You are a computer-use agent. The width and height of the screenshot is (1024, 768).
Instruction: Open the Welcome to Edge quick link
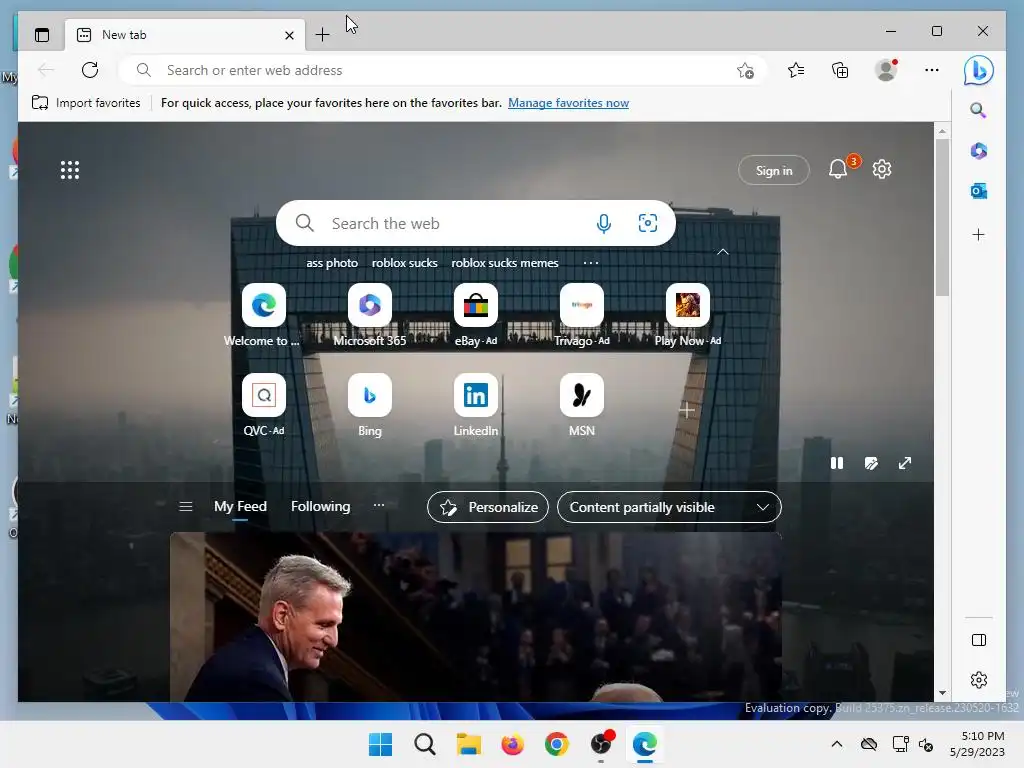(x=264, y=315)
